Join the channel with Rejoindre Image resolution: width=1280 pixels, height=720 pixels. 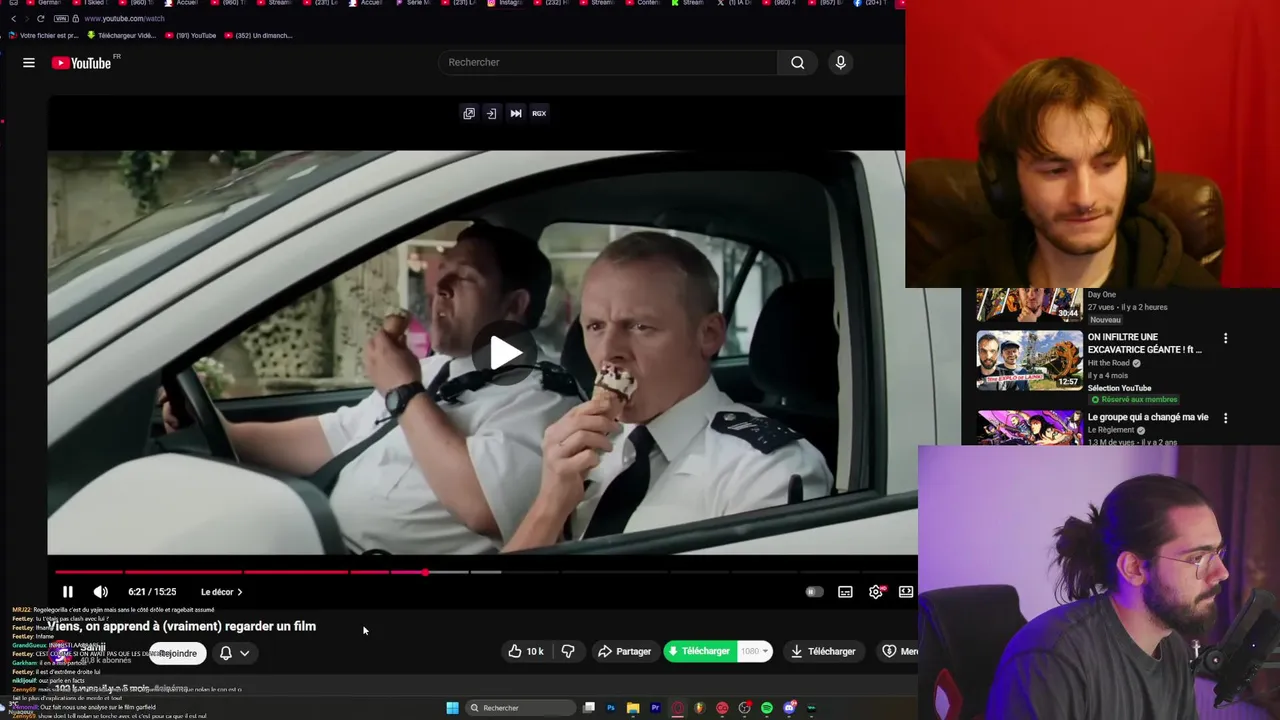(x=178, y=653)
